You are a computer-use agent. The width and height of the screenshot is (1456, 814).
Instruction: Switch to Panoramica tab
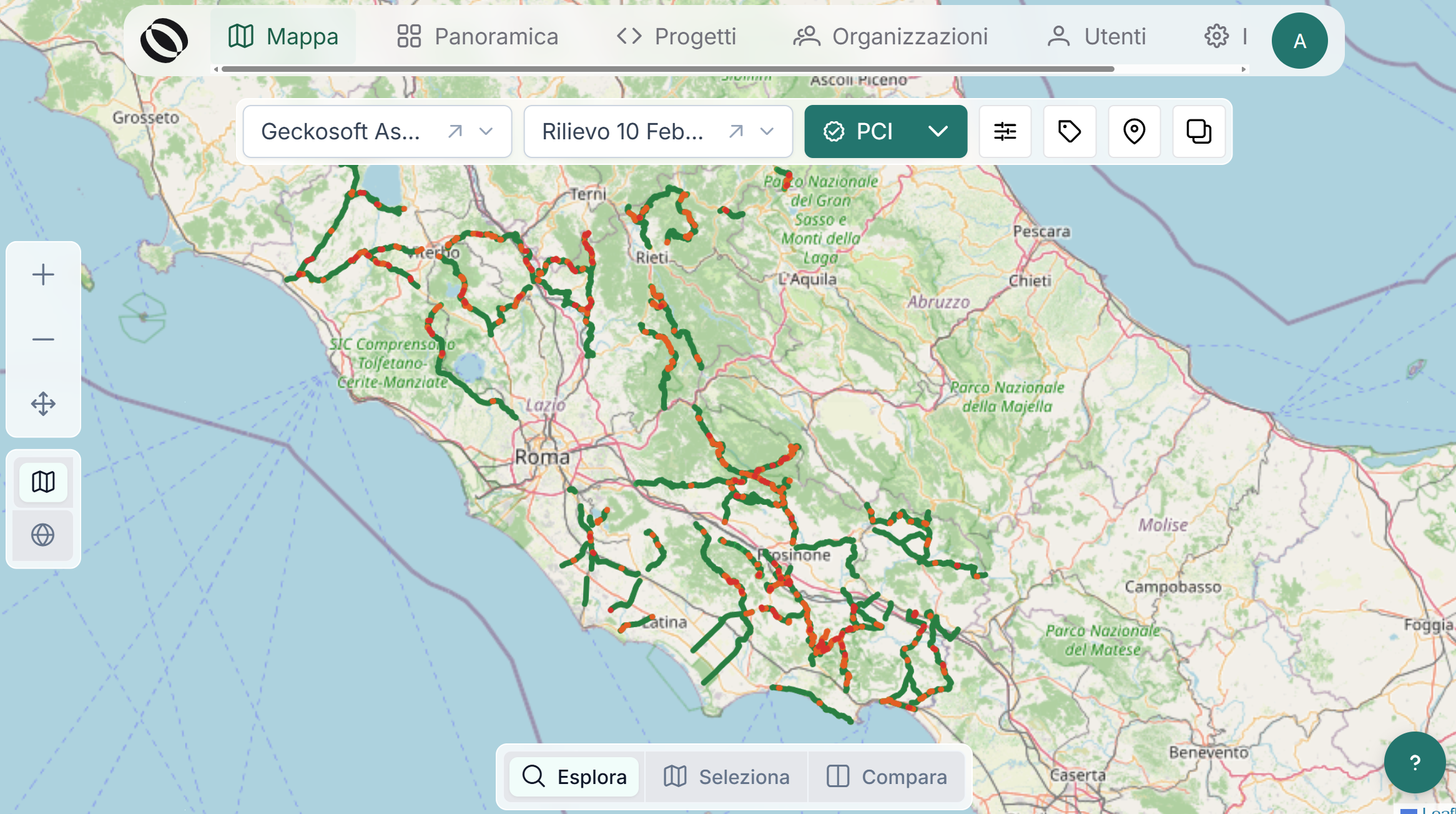478,36
